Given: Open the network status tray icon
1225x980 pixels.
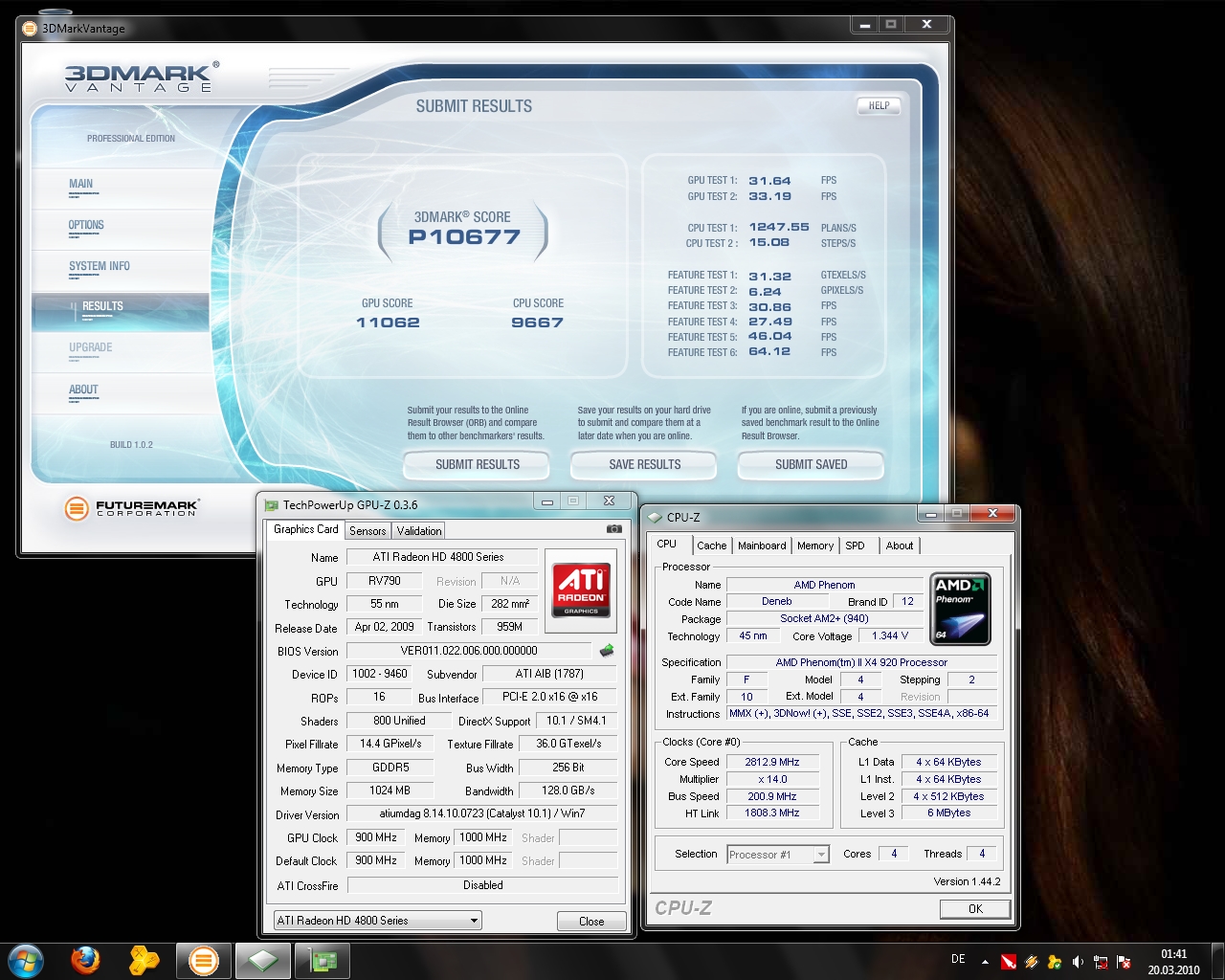Looking at the screenshot, I should (1101, 962).
